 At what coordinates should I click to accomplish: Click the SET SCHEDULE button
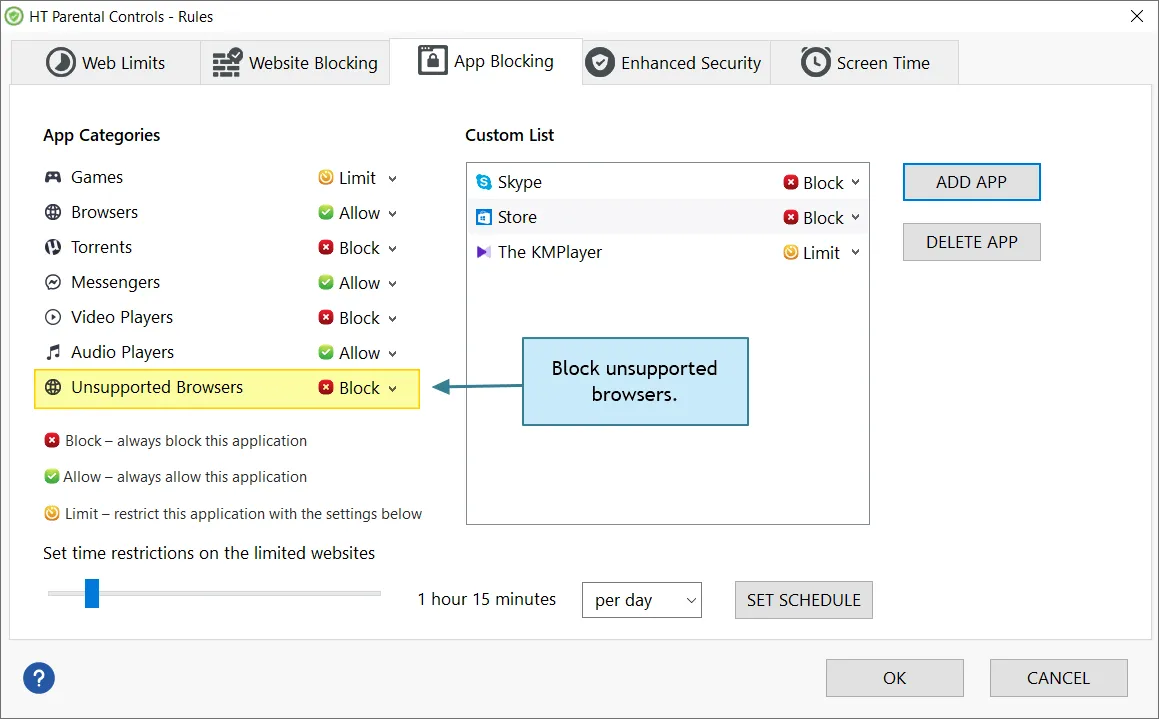pos(803,600)
